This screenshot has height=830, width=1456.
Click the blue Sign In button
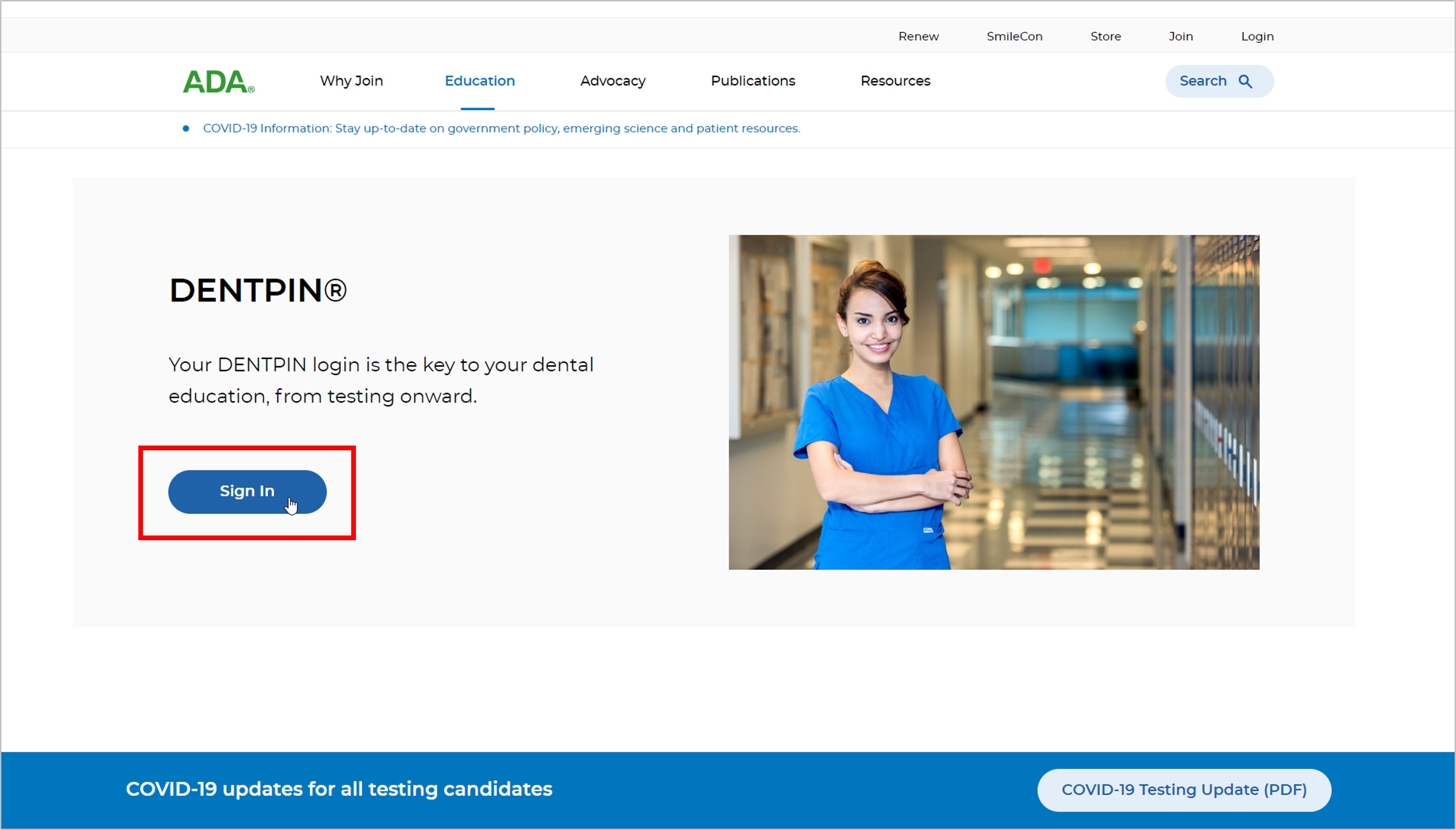(247, 491)
